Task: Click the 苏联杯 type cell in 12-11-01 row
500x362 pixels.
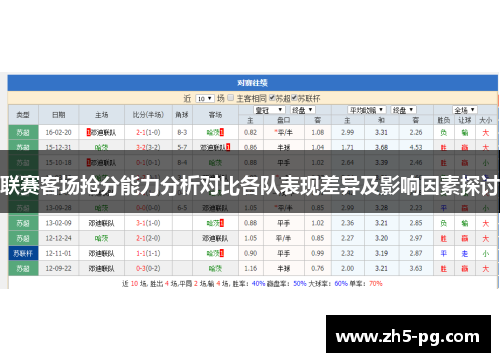Action: [x=23, y=253]
